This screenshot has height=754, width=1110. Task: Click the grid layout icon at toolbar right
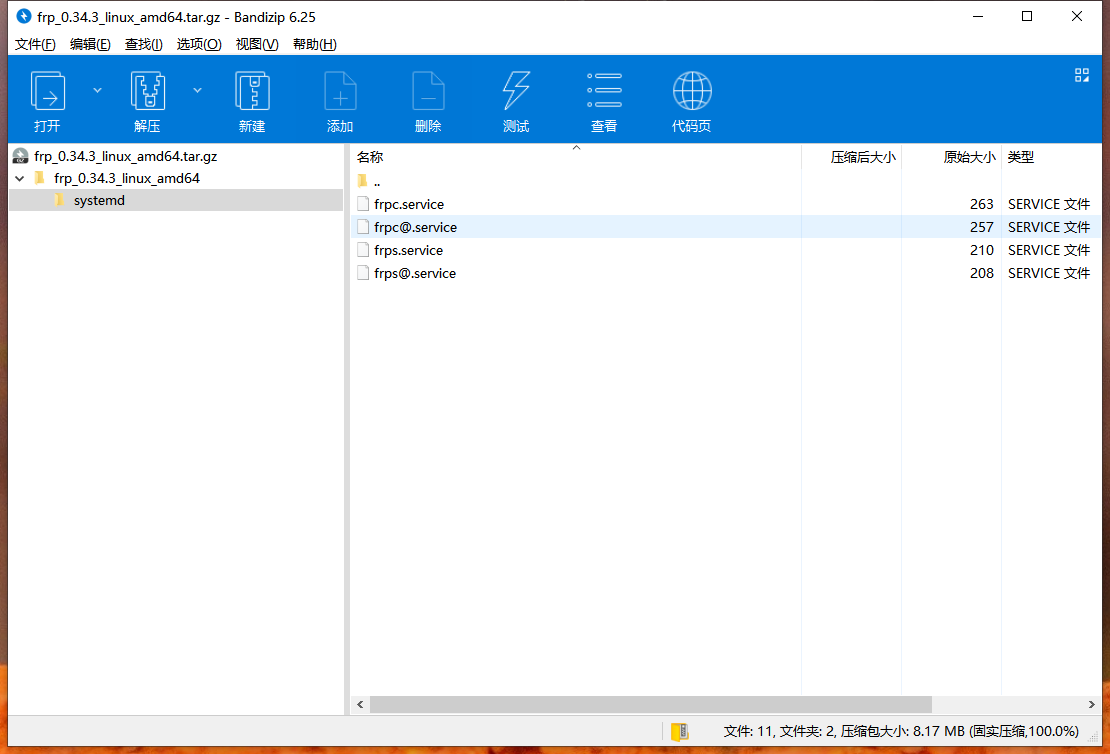point(1081,75)
